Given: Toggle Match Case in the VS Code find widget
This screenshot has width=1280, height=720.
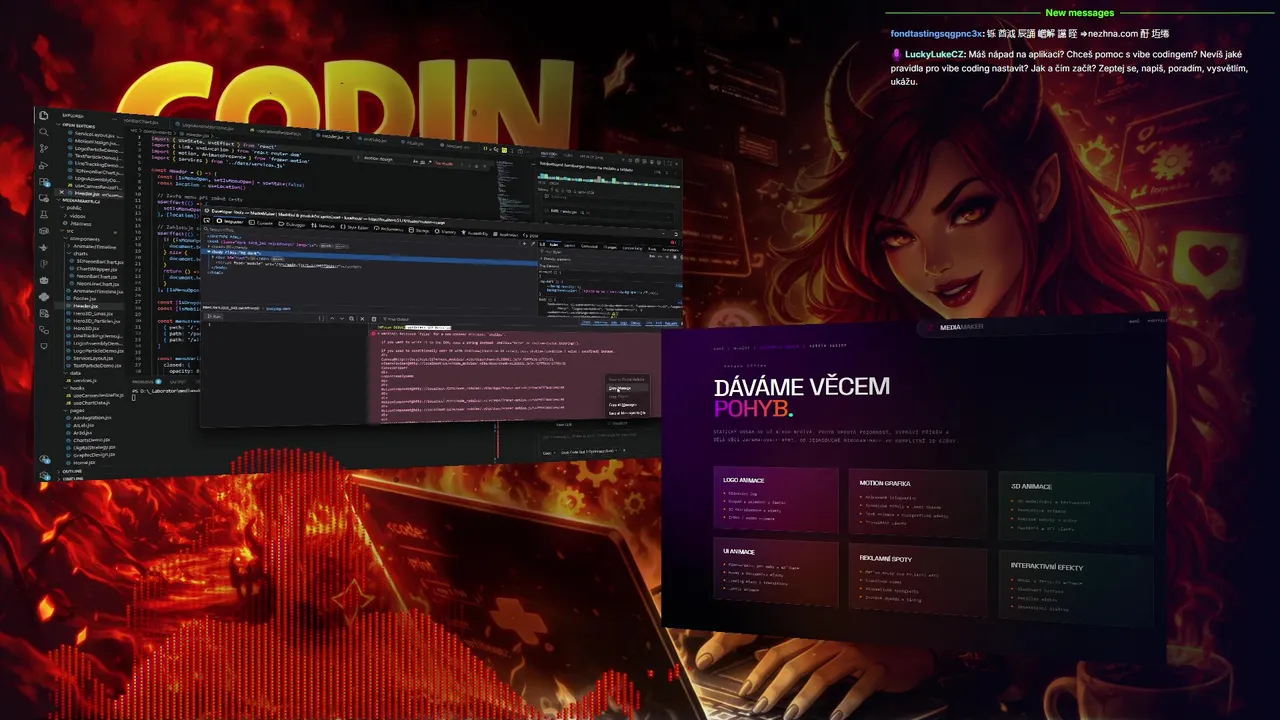Looking at the screenshot, I should 415,161.
